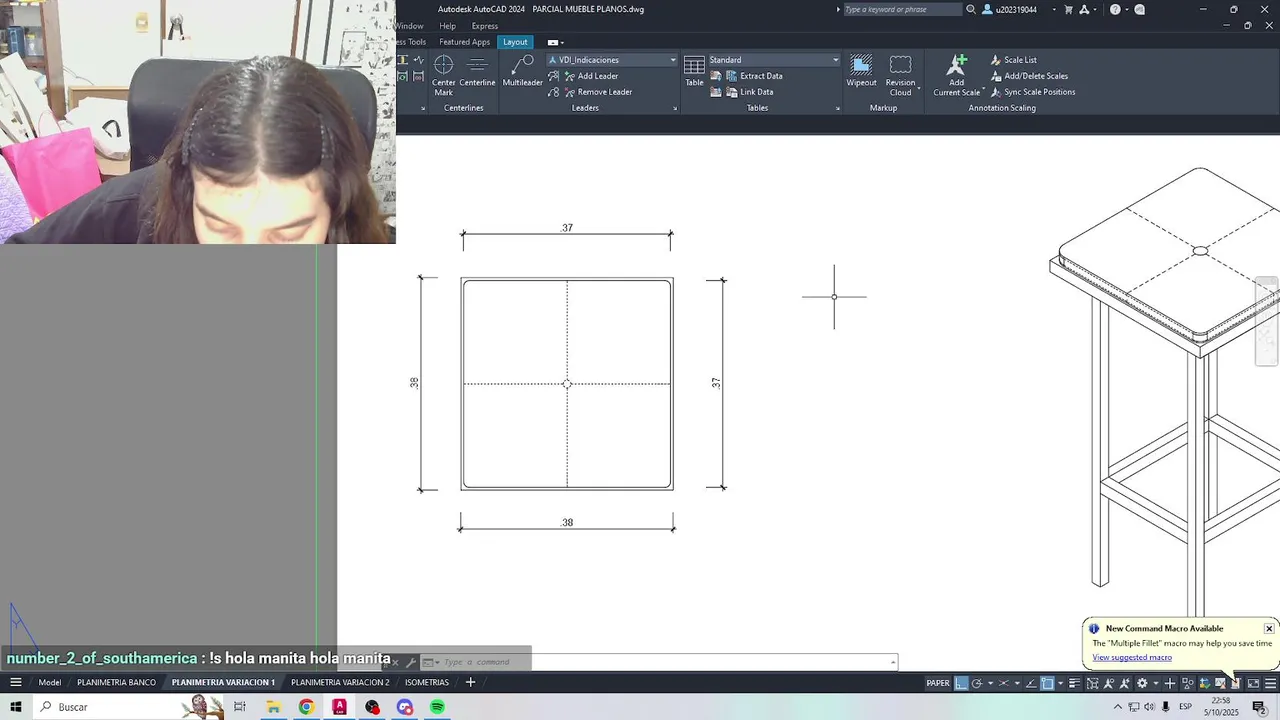Toggle Polar tracking in status bar
Screen dimensions: 1280x720
pos(977,683)
